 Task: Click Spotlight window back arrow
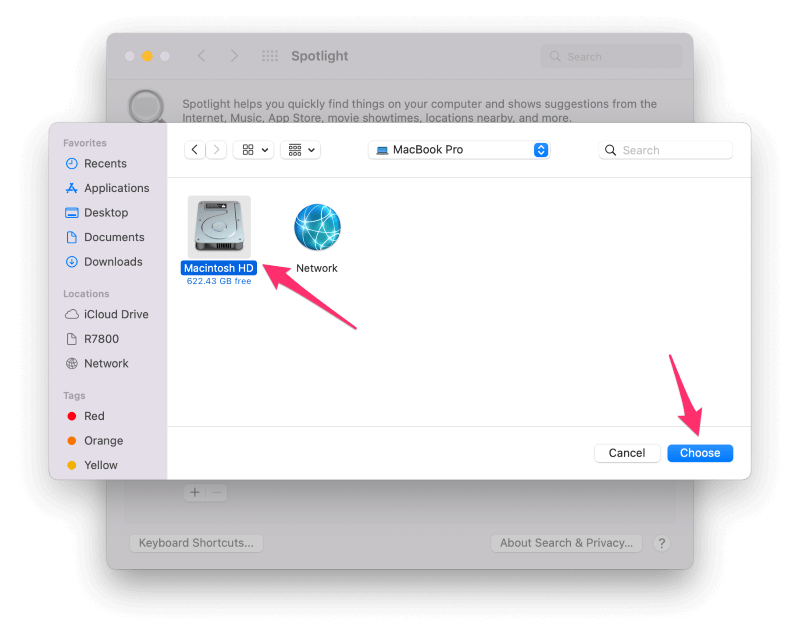pos(202,56)
